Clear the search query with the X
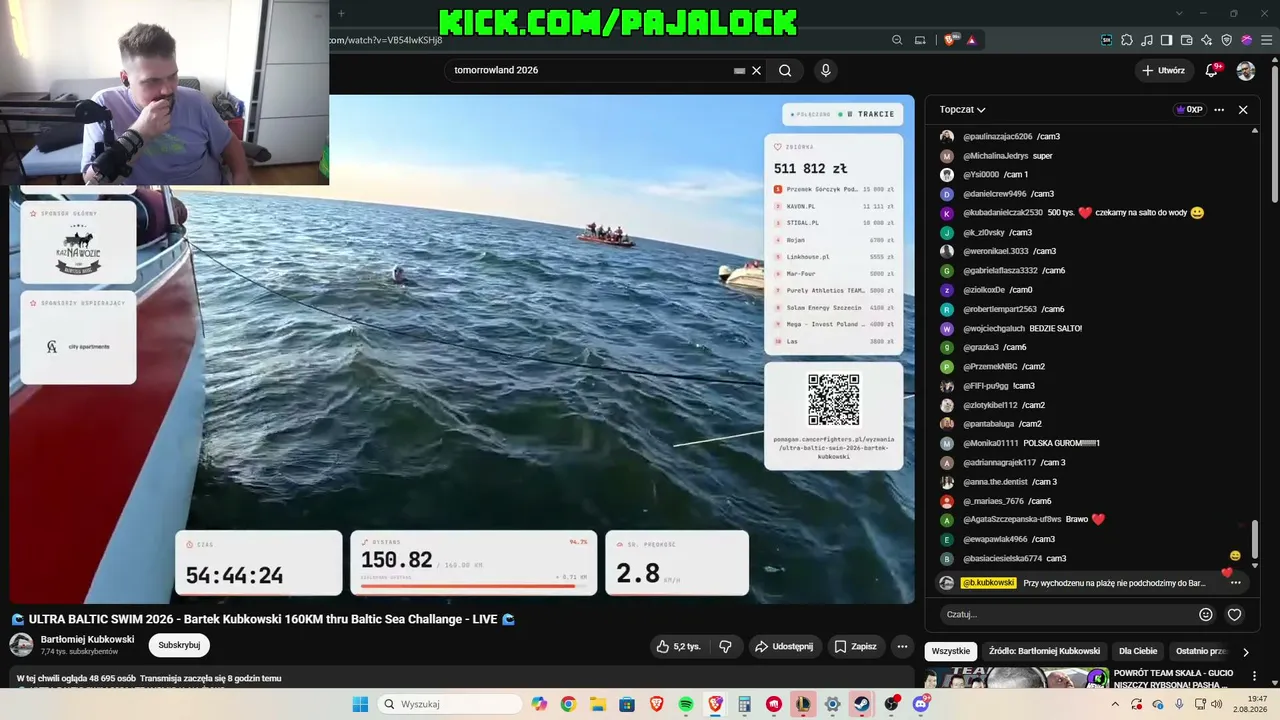The image size is (1280, 720). (757, 70)
